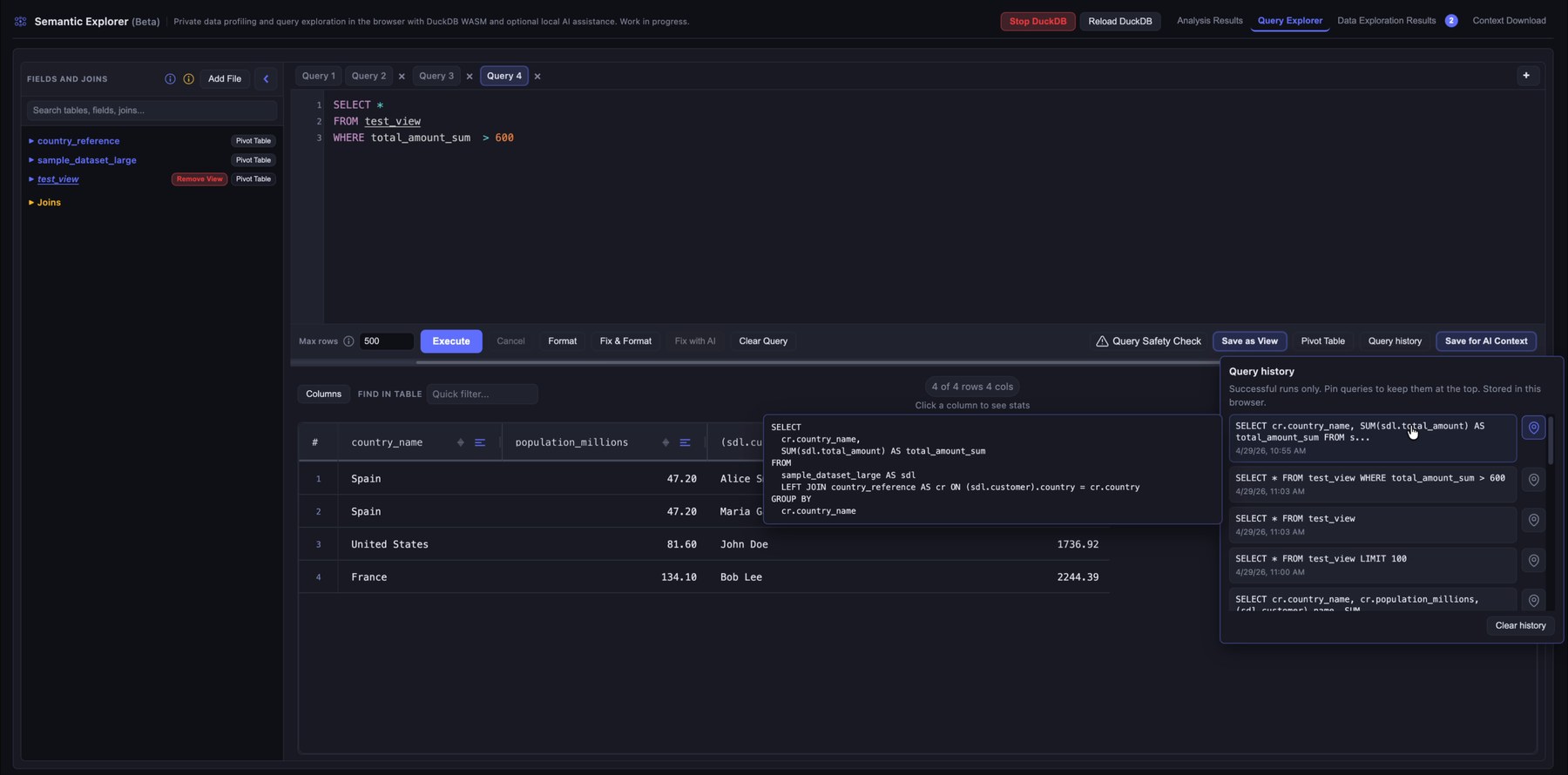Click the orange info icon beside Add File
The image size is (1568, 775).
click(x=188, y=78)
